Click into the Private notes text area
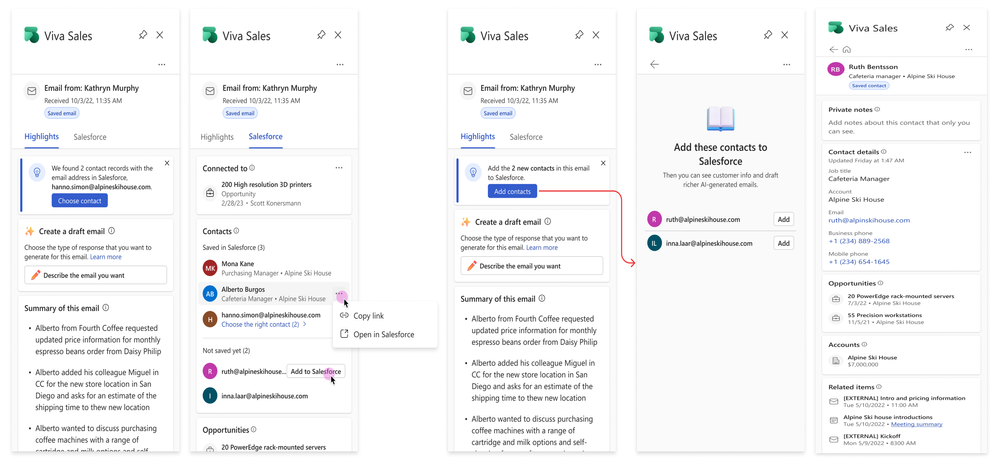 [x=899, y=127]
